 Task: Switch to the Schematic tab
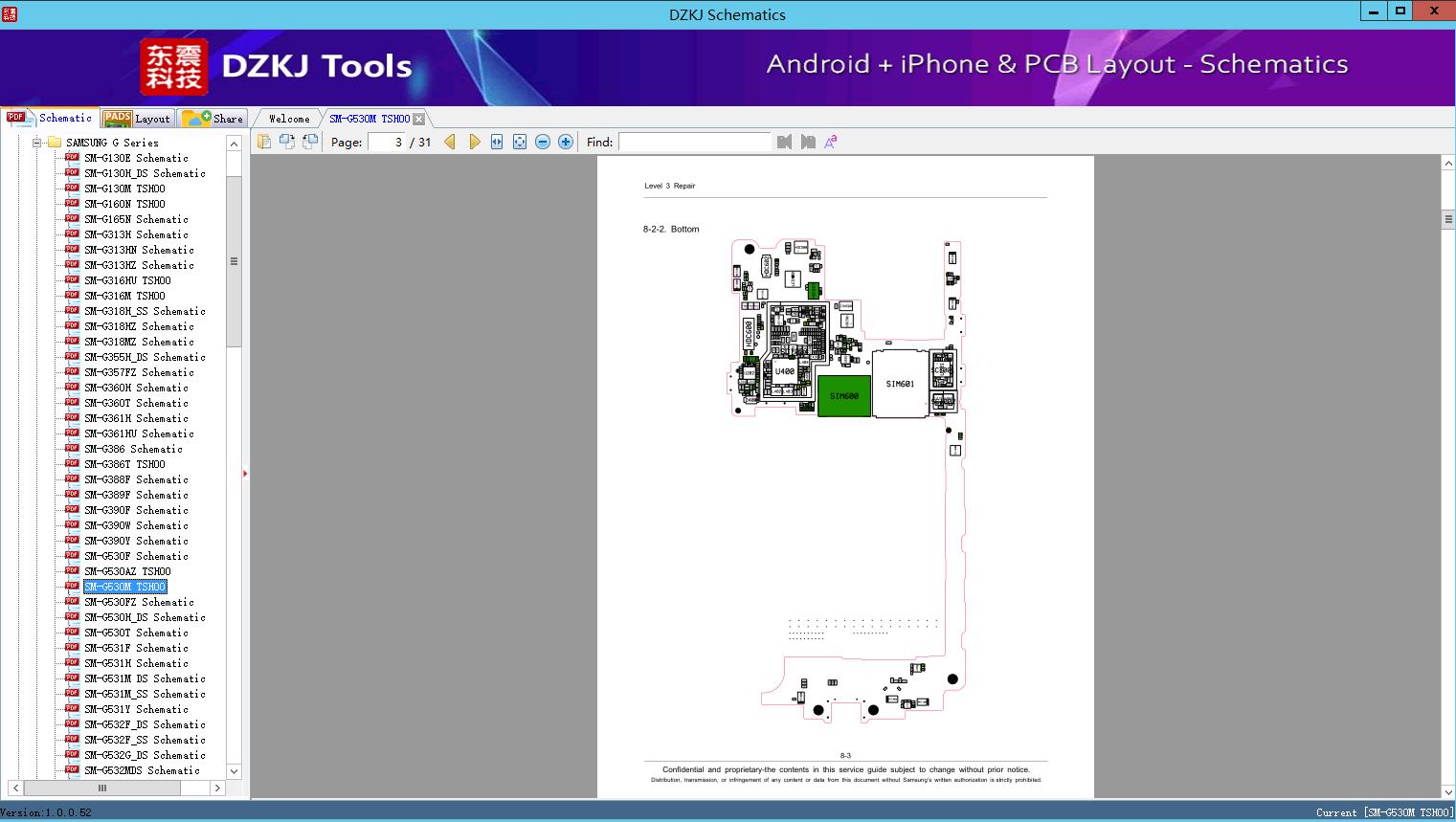(50, 118)
